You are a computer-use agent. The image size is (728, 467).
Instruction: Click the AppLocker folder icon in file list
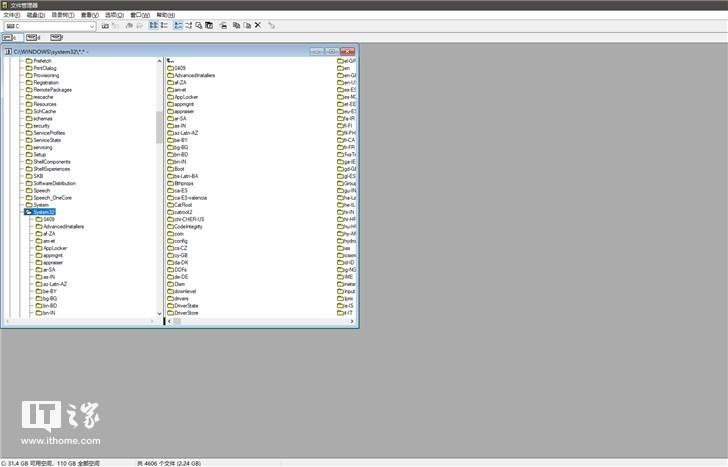tap(169, 96)
